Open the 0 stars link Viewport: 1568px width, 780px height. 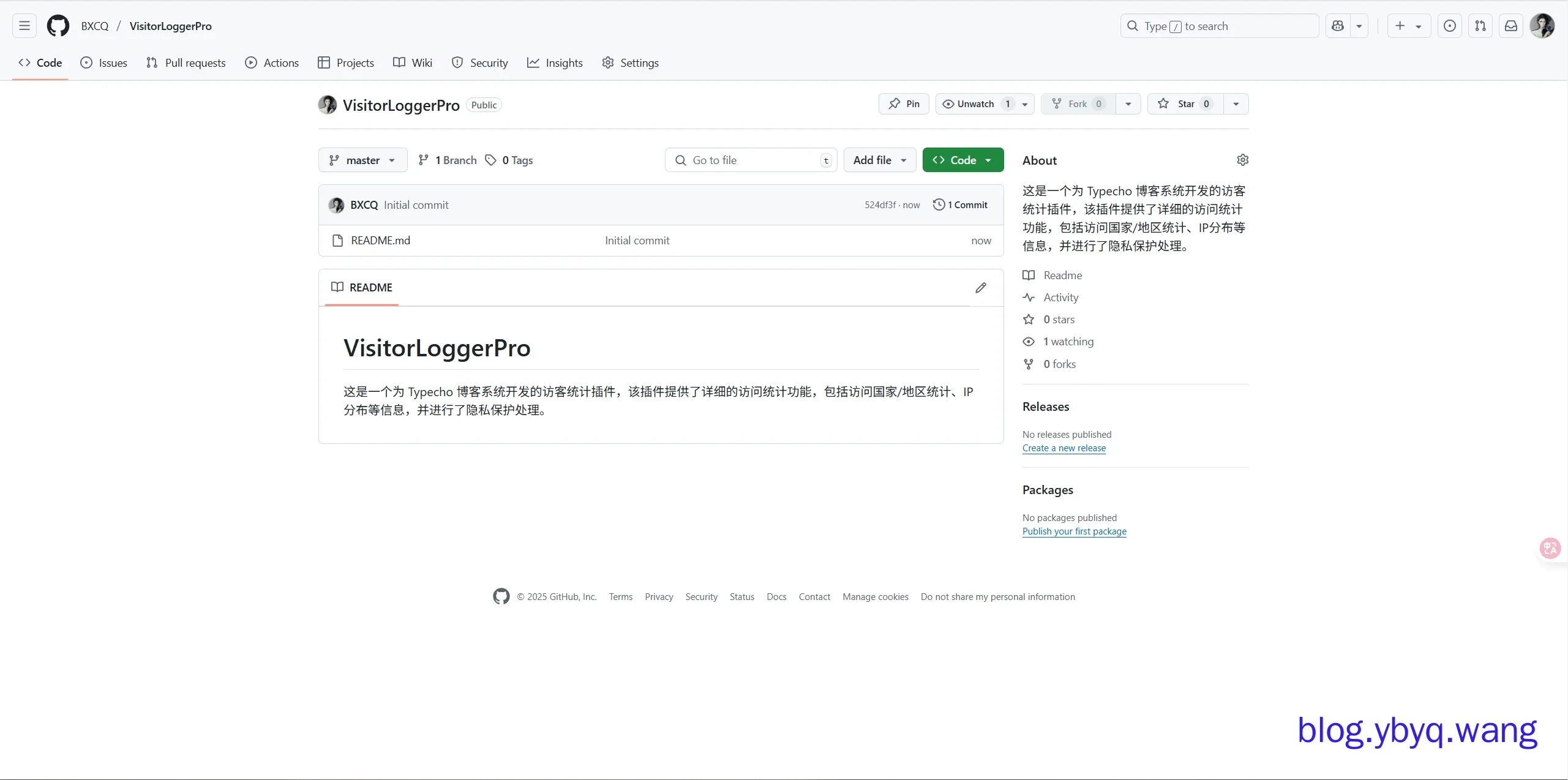coord(1049,319)
